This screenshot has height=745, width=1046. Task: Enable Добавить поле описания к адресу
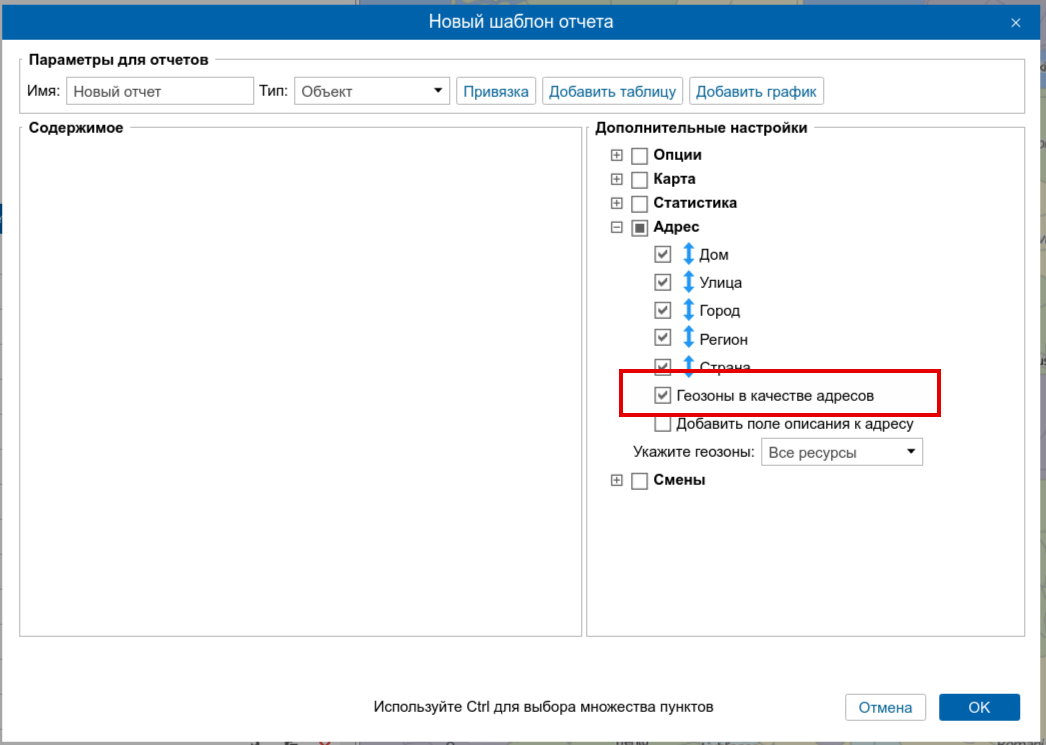[662, 424]
